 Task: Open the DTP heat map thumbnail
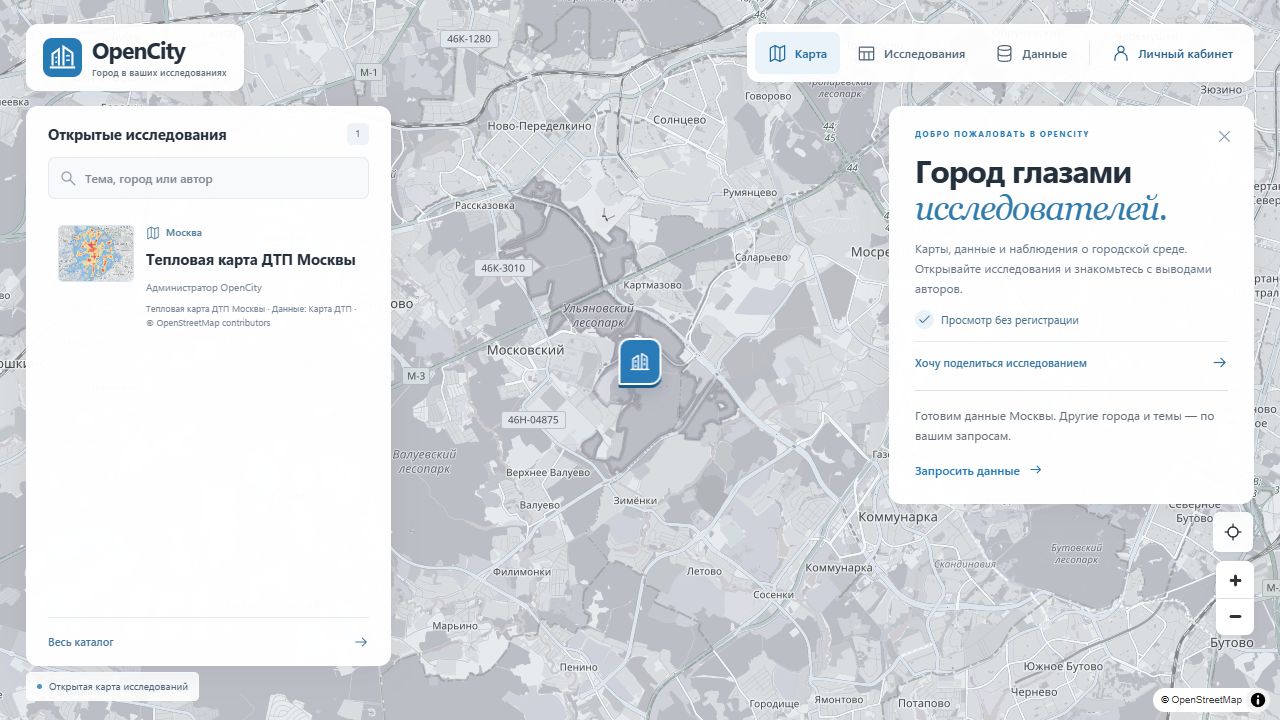96,253
